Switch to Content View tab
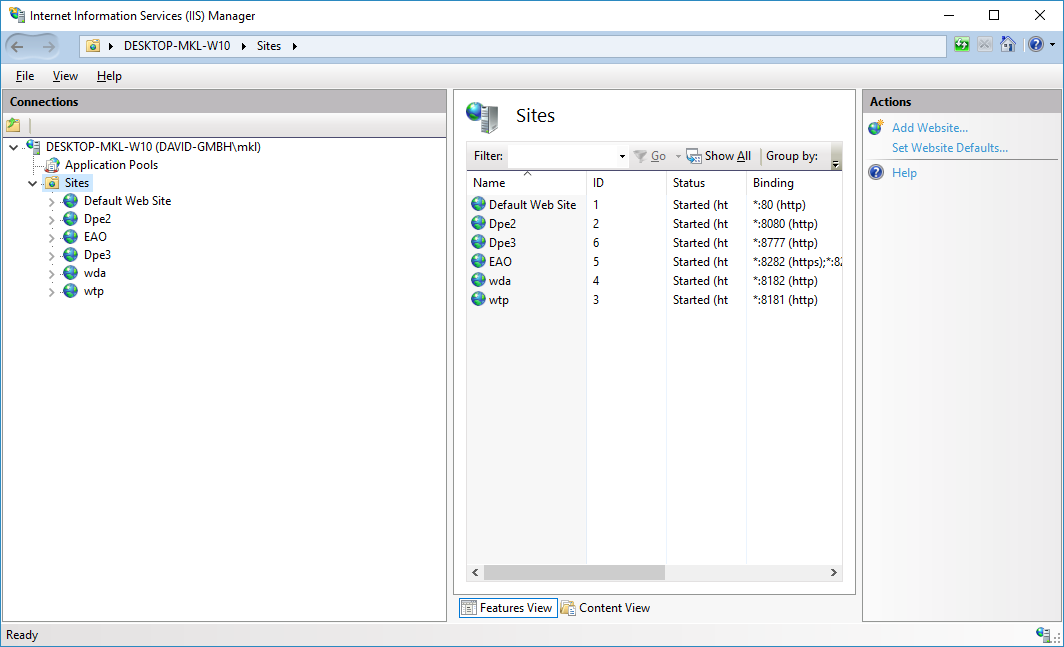 click(606, 608)
